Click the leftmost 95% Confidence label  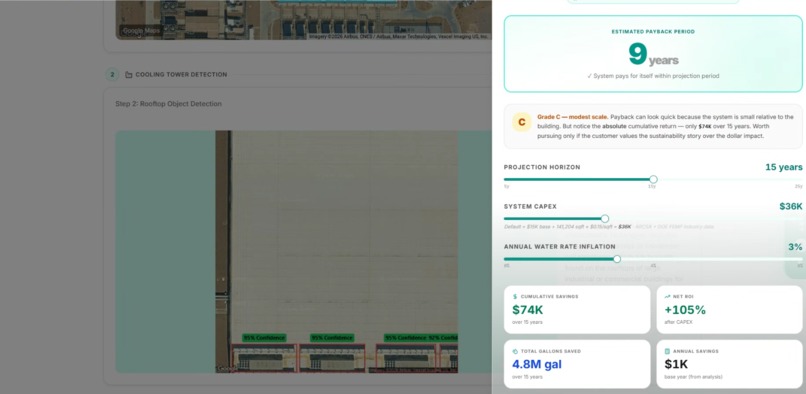[264, 338]
